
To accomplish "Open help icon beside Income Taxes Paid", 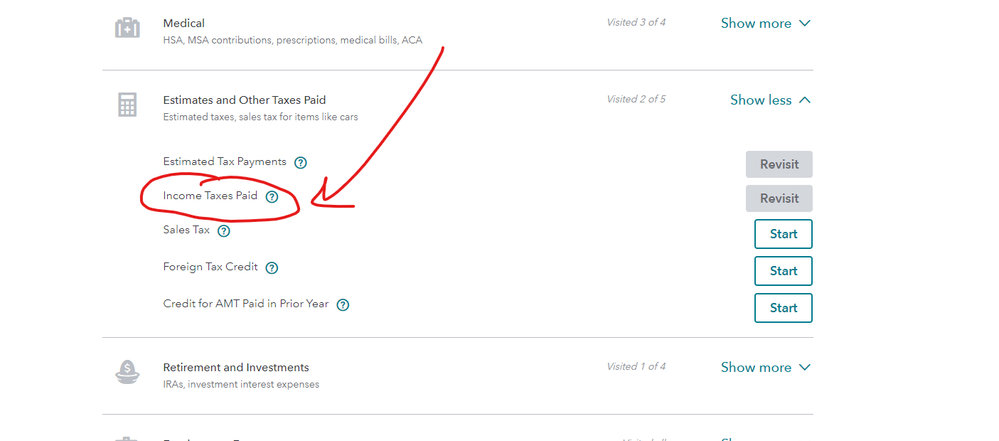I will click(x=272, y=197).
